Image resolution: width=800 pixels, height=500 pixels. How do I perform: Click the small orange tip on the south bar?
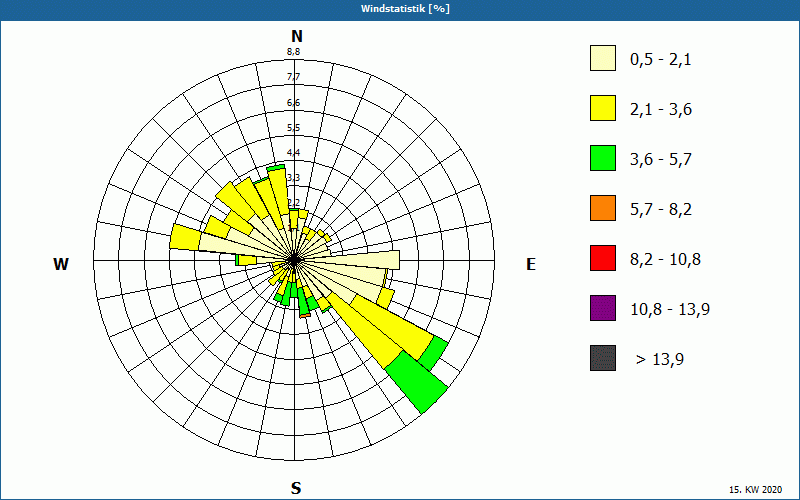[x=305, y=316]
